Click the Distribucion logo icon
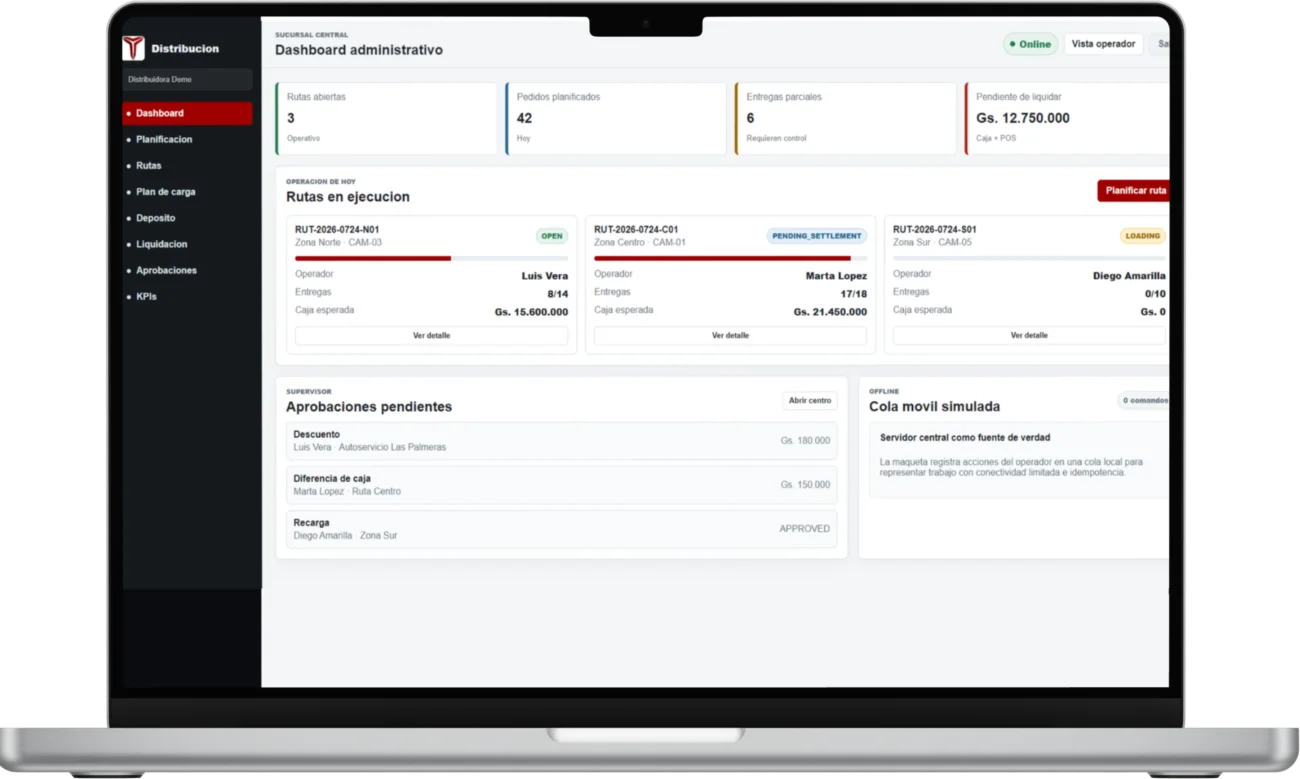 tap(133, 48)
